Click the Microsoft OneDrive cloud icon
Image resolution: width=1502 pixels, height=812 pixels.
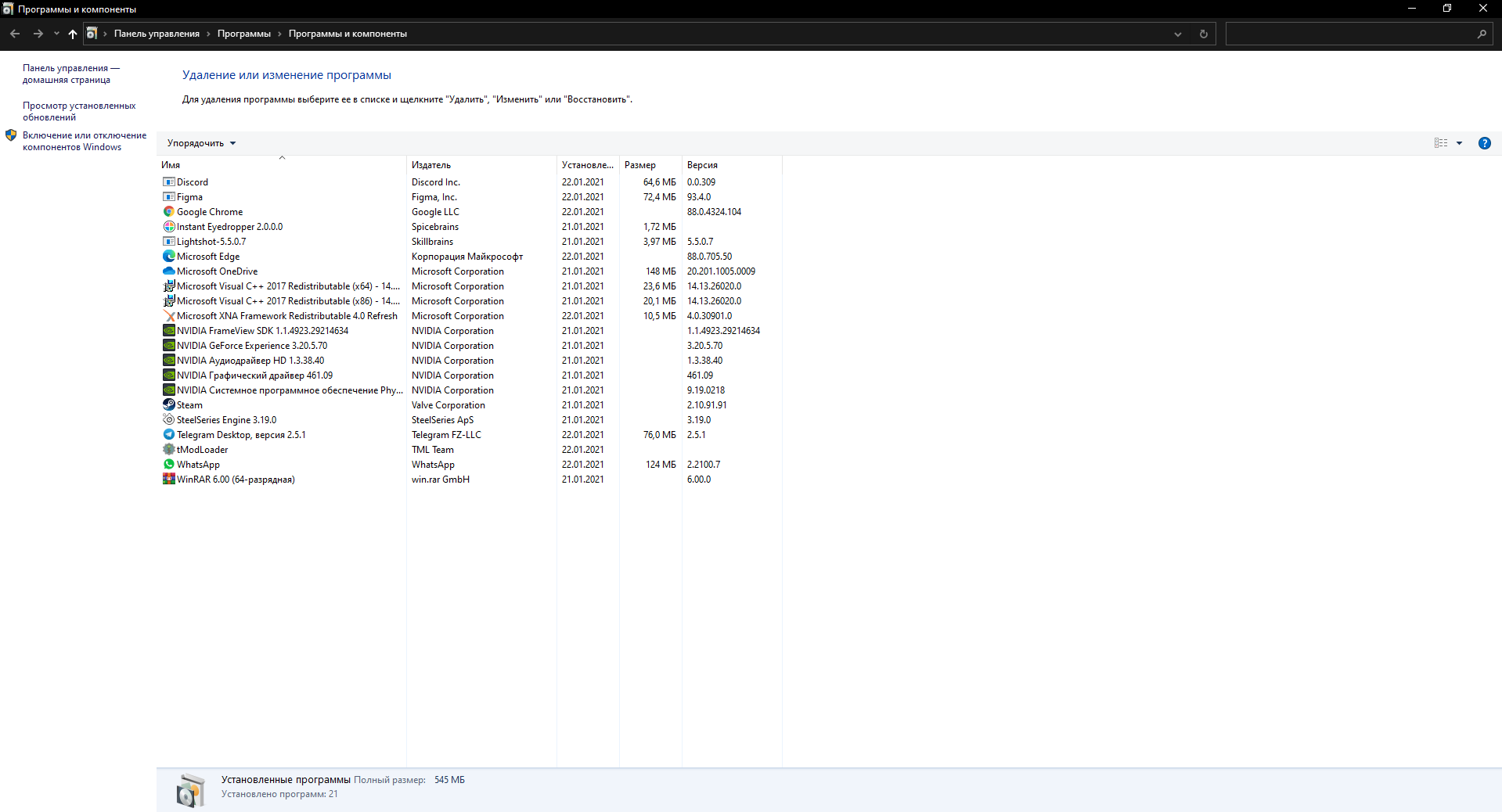[168, 271]
